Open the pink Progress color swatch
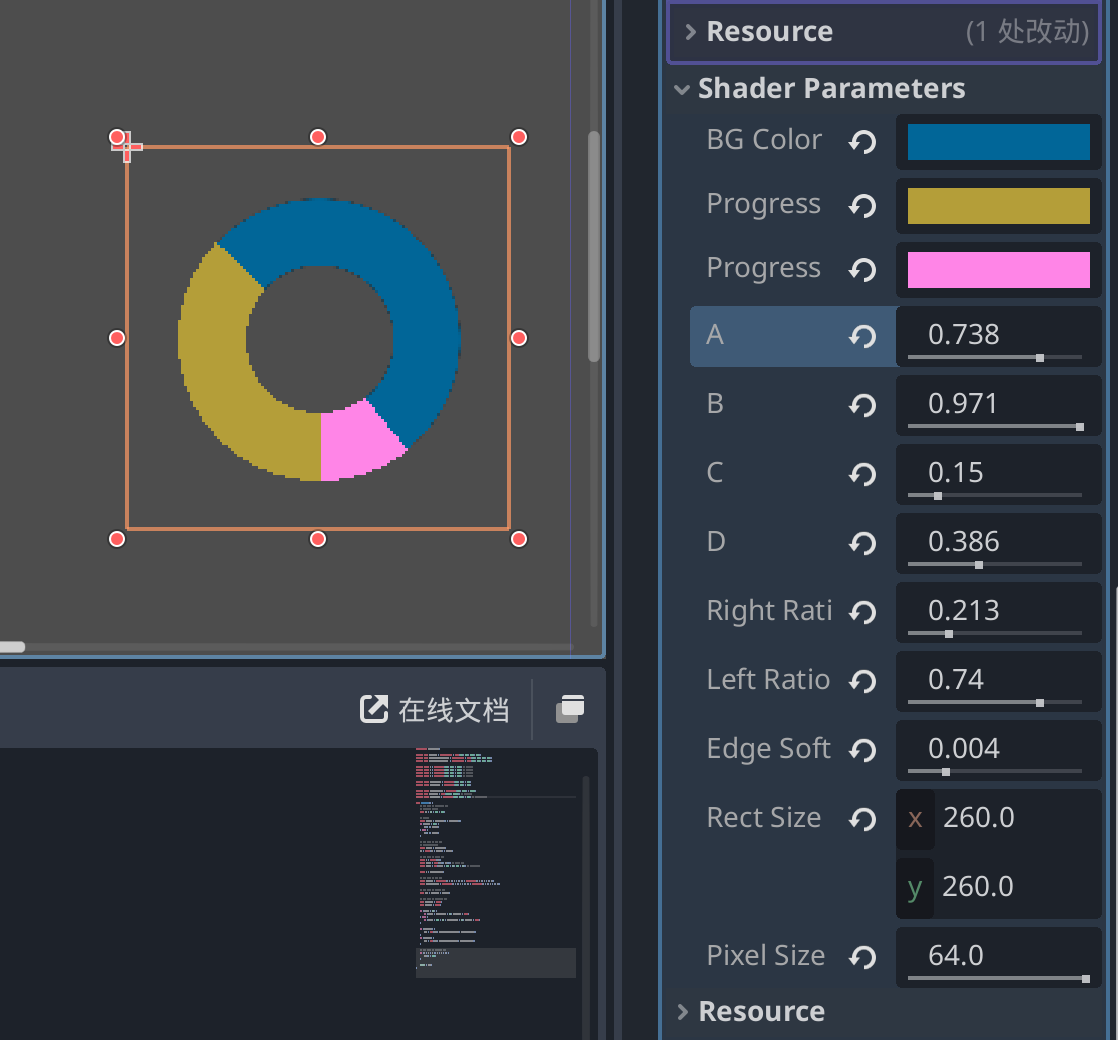The height and width of the screenshot is (1040, 1118). pos(998,269)
